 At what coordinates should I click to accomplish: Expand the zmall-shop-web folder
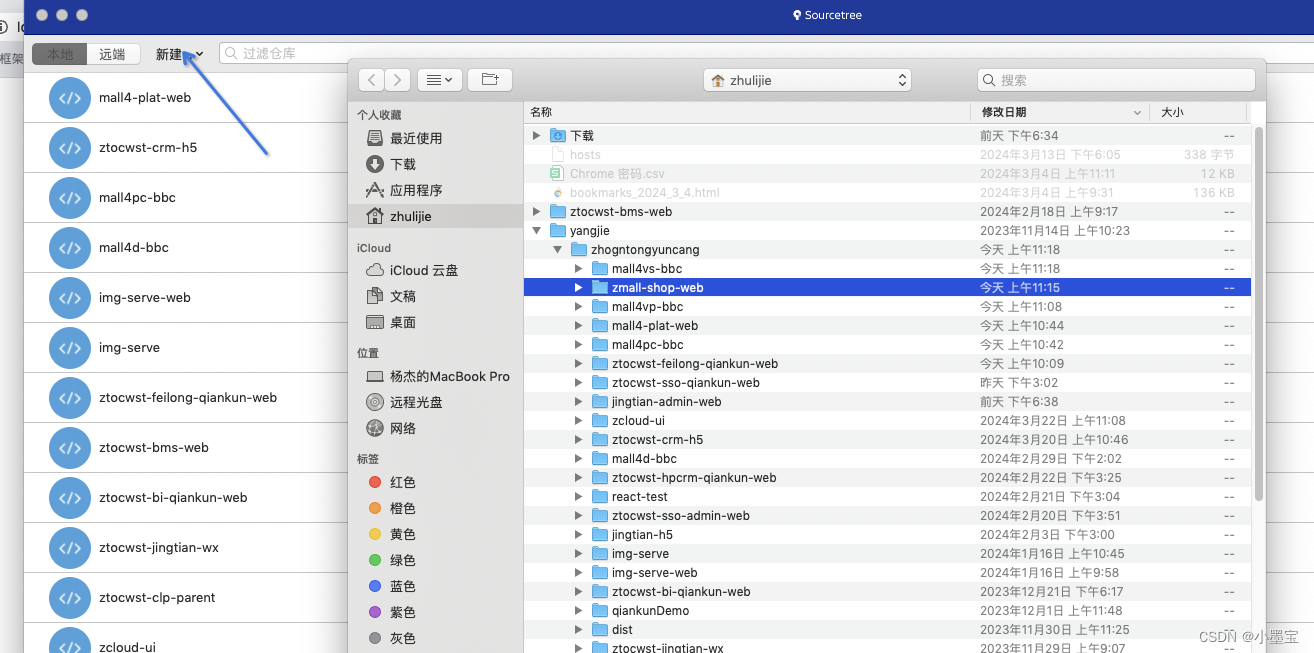pyautogui.click(x=578, y=287)
